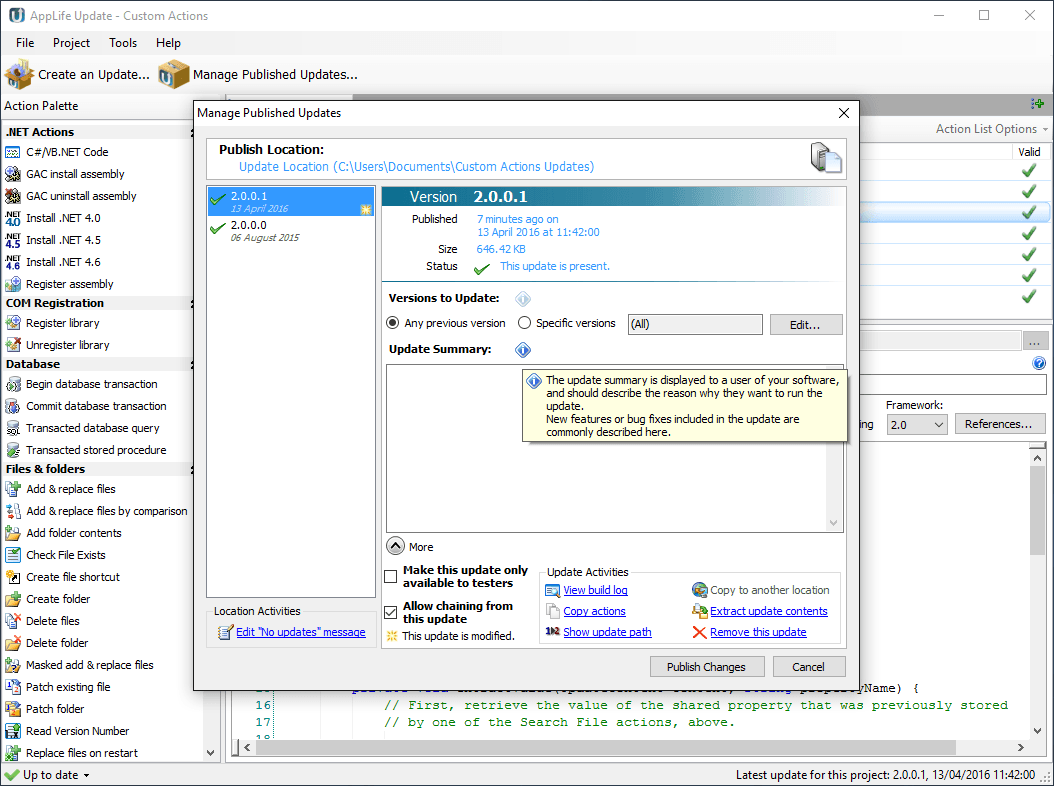Click the Update Location path link
Viewport: 1054px width, 786px height.
pos(416,167)
